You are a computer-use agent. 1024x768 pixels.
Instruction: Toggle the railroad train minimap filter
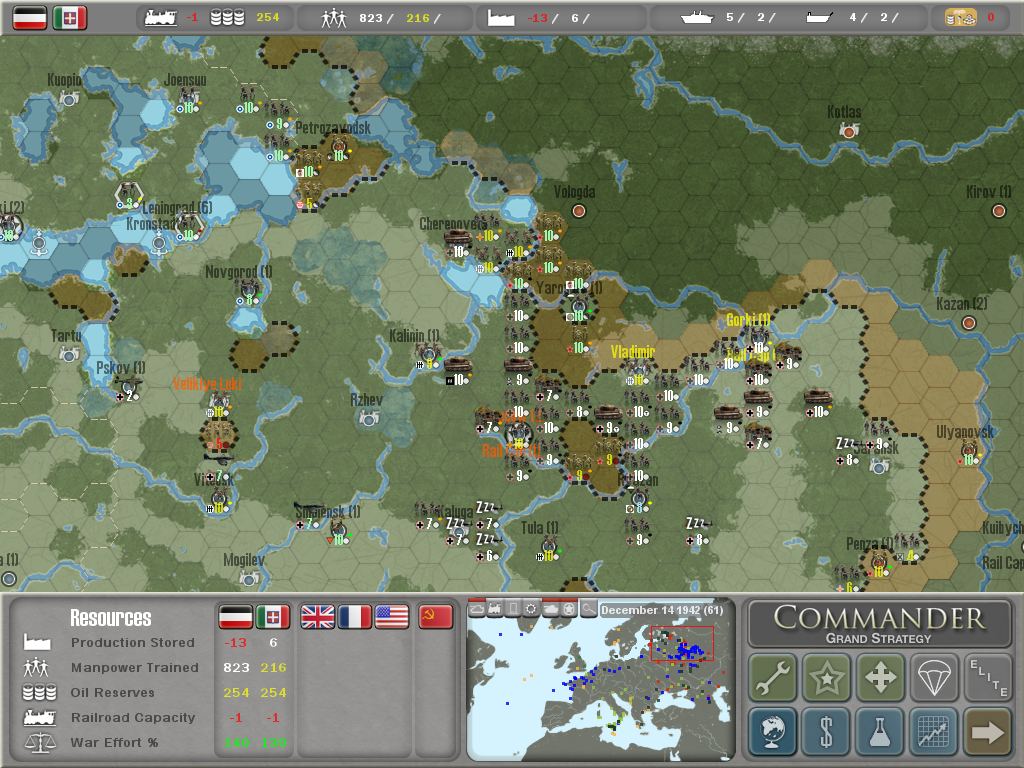point(495,609)
